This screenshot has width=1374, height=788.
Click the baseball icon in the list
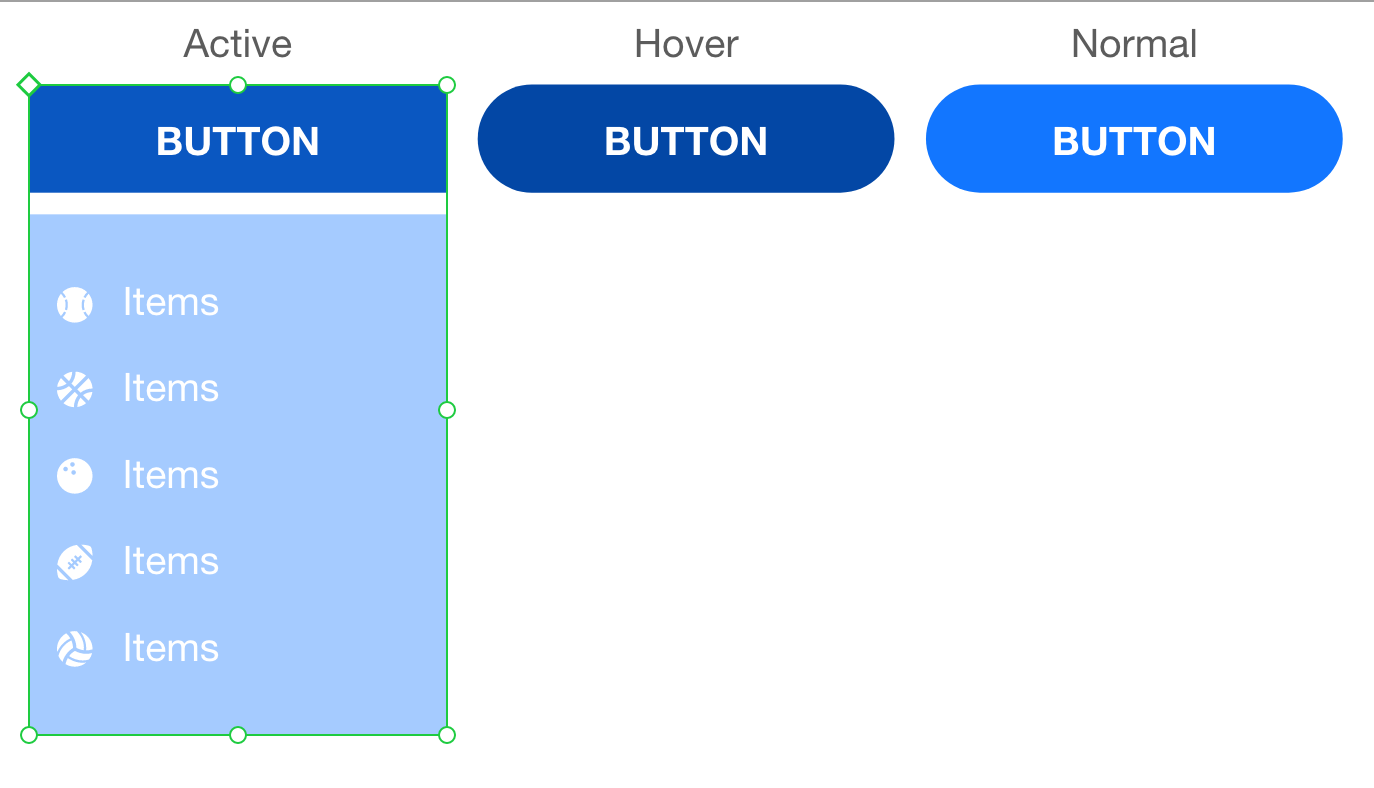(x=75, y=304)
